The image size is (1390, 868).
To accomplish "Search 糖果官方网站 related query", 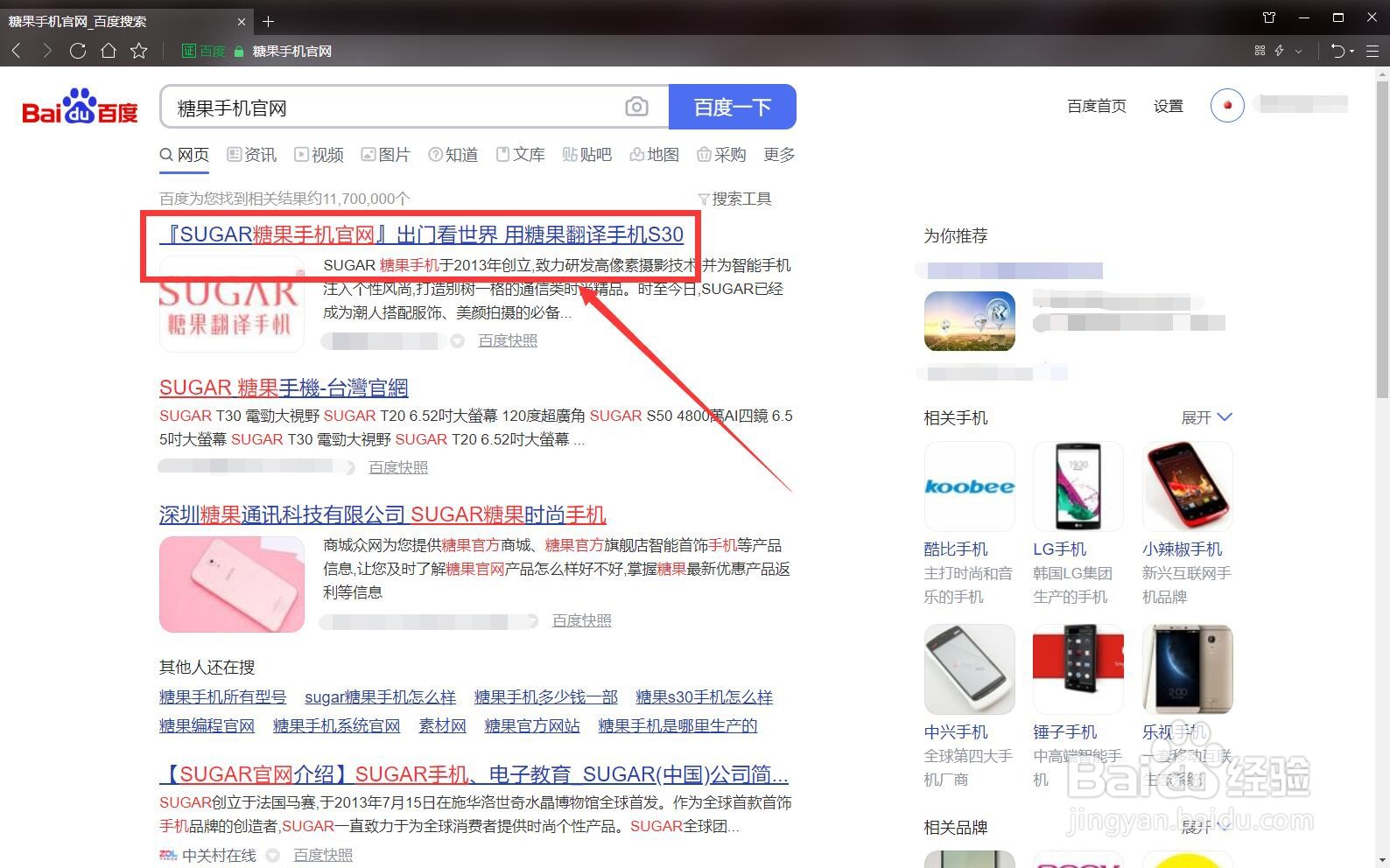I will [x=532, y=726].
